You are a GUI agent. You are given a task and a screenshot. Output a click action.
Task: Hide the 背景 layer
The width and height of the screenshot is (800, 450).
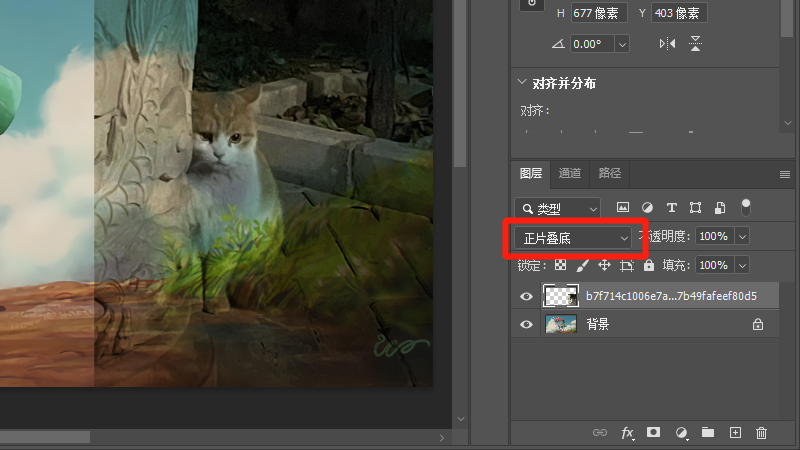coord(527,324)
